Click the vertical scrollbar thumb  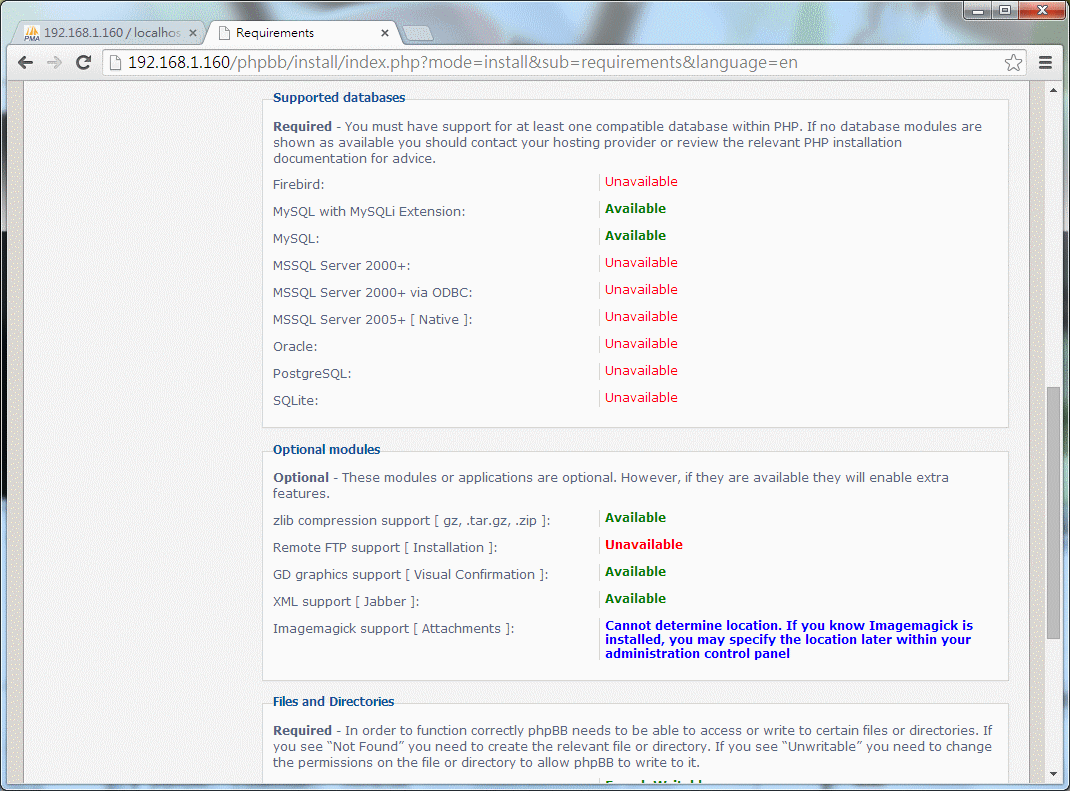pos(1053,513)
